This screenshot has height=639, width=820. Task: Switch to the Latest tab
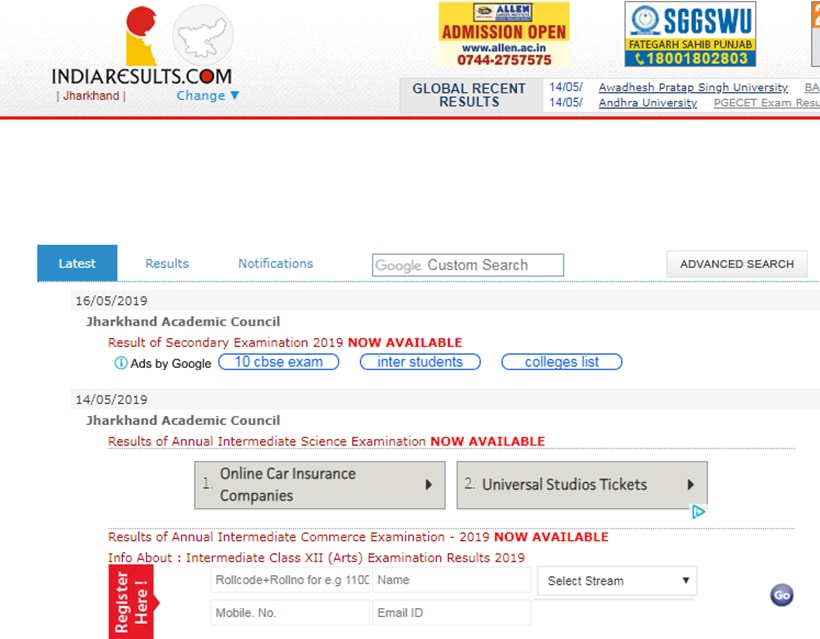pos(77,263)
